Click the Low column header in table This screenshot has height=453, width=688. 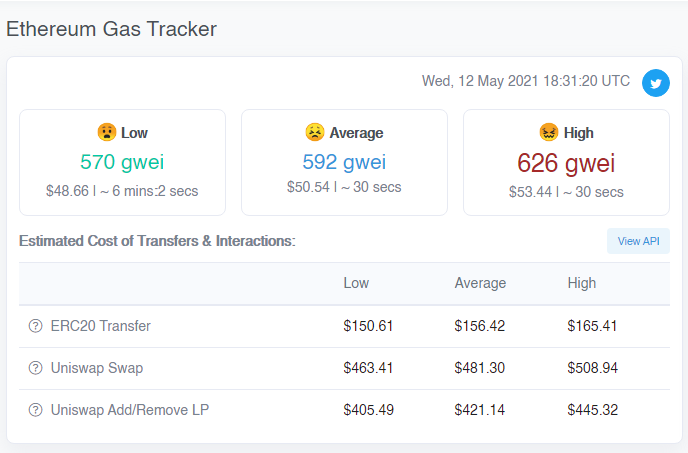point(356,283)
